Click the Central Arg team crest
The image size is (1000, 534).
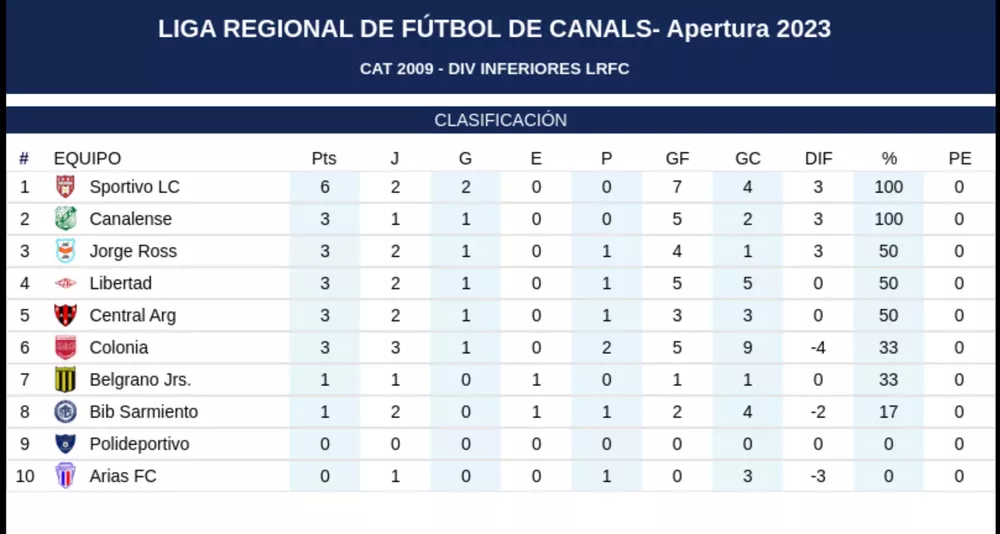point(65,315)
